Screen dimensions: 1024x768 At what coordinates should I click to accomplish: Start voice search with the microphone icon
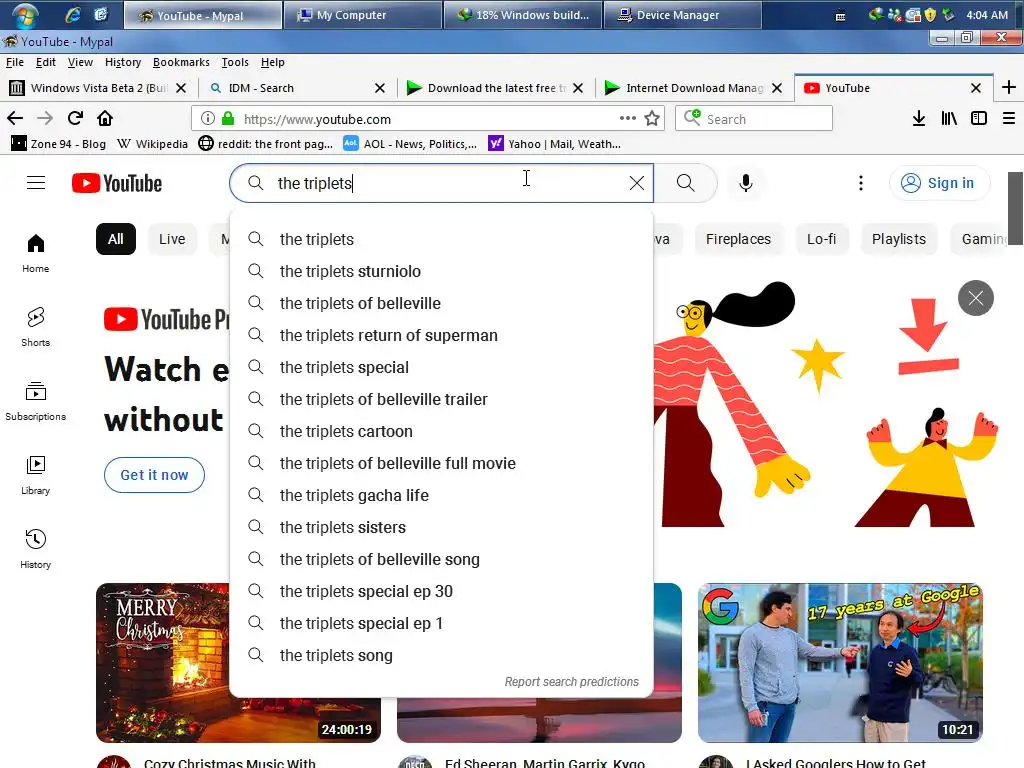746,183
